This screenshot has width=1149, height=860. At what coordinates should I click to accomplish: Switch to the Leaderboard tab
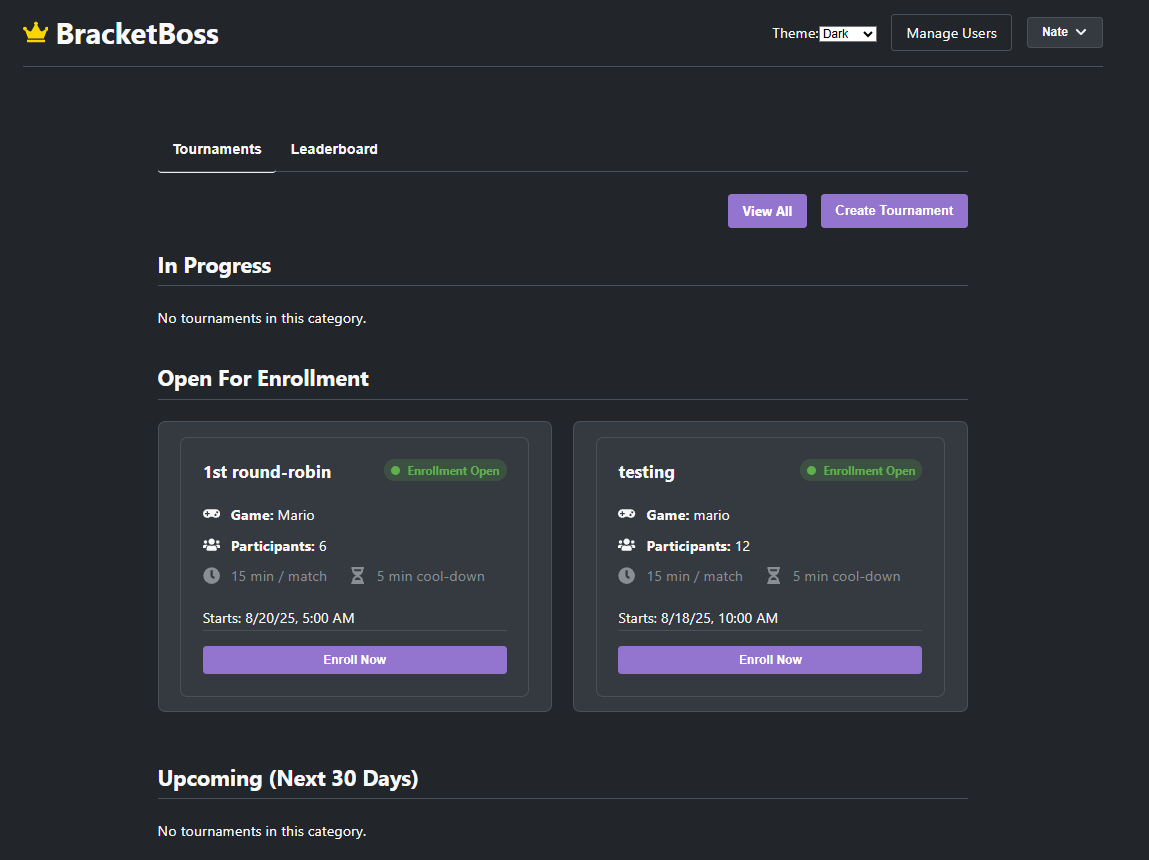click(334, 149)
